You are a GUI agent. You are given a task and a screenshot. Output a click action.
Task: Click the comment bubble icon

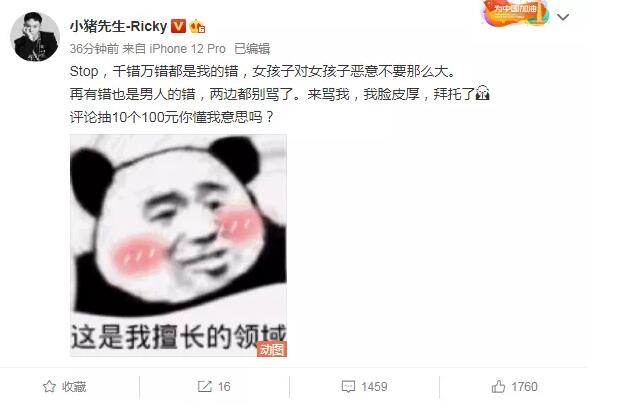click(x=348, y=387)
